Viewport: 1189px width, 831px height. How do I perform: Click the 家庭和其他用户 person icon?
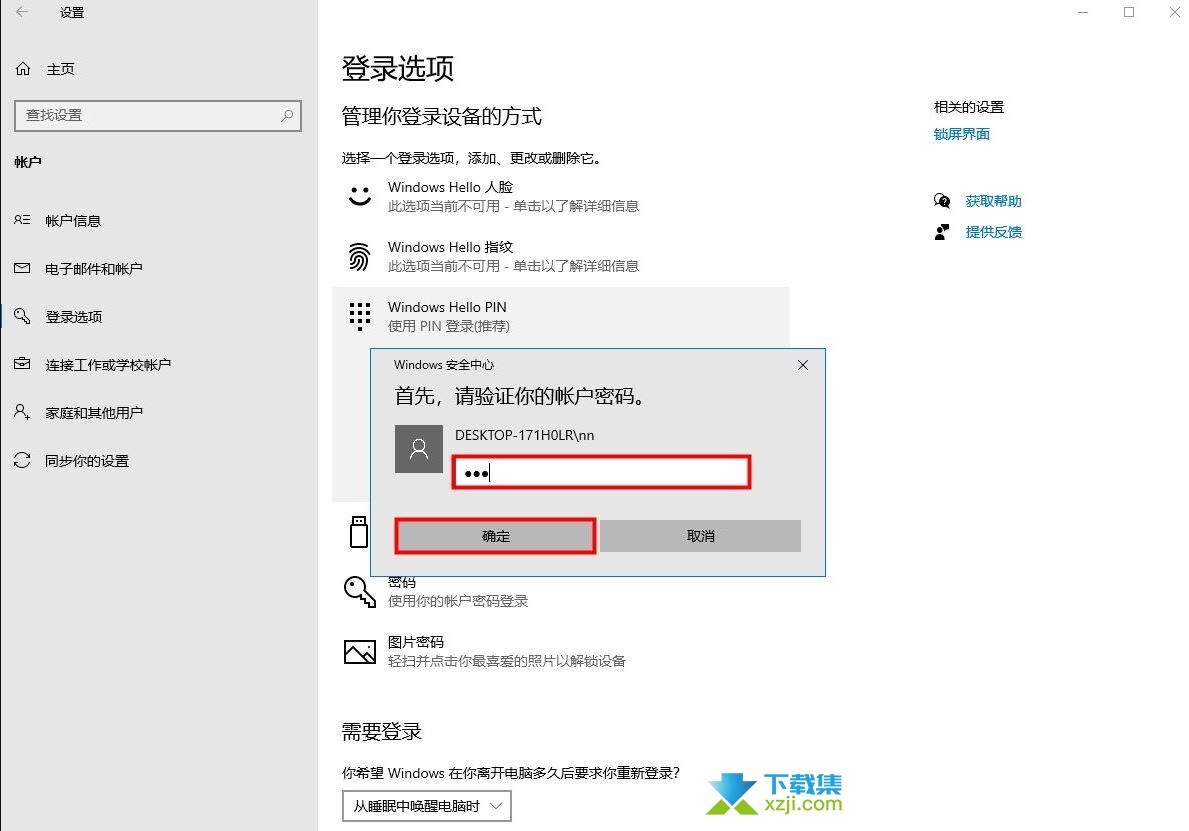[x=22, y=412]
